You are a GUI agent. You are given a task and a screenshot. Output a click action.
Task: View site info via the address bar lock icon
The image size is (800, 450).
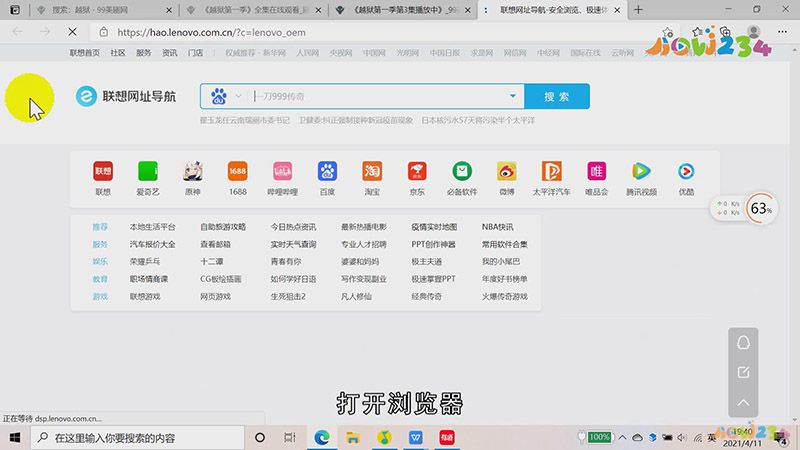coord(104,32)
